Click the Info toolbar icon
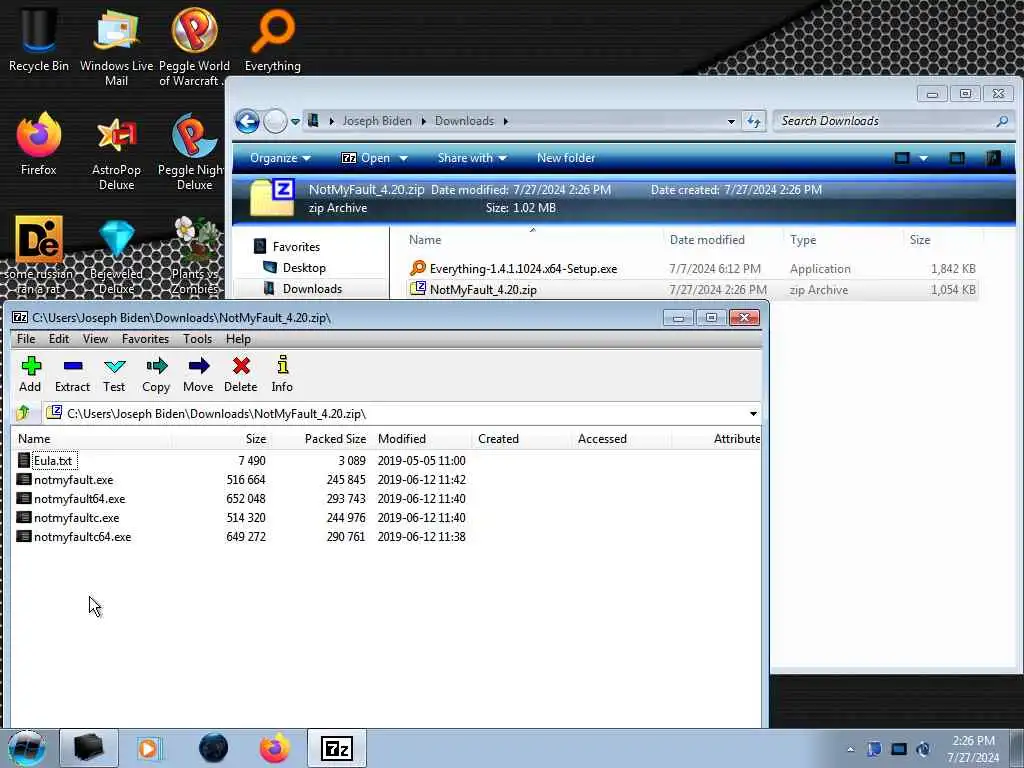Screen dimensions: 1024x768 click(282, 374)
